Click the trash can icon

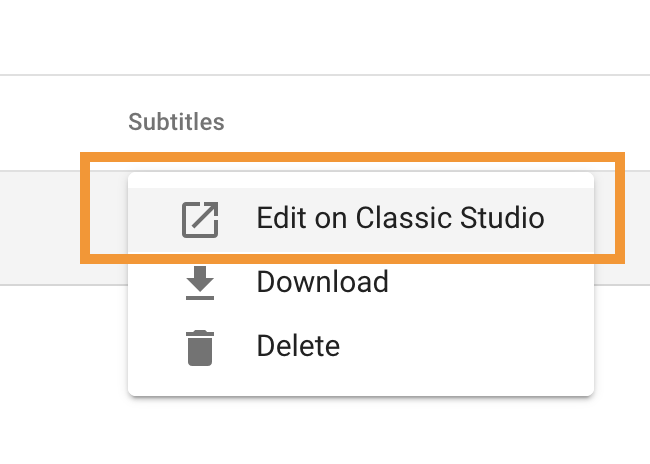(200, 348)
